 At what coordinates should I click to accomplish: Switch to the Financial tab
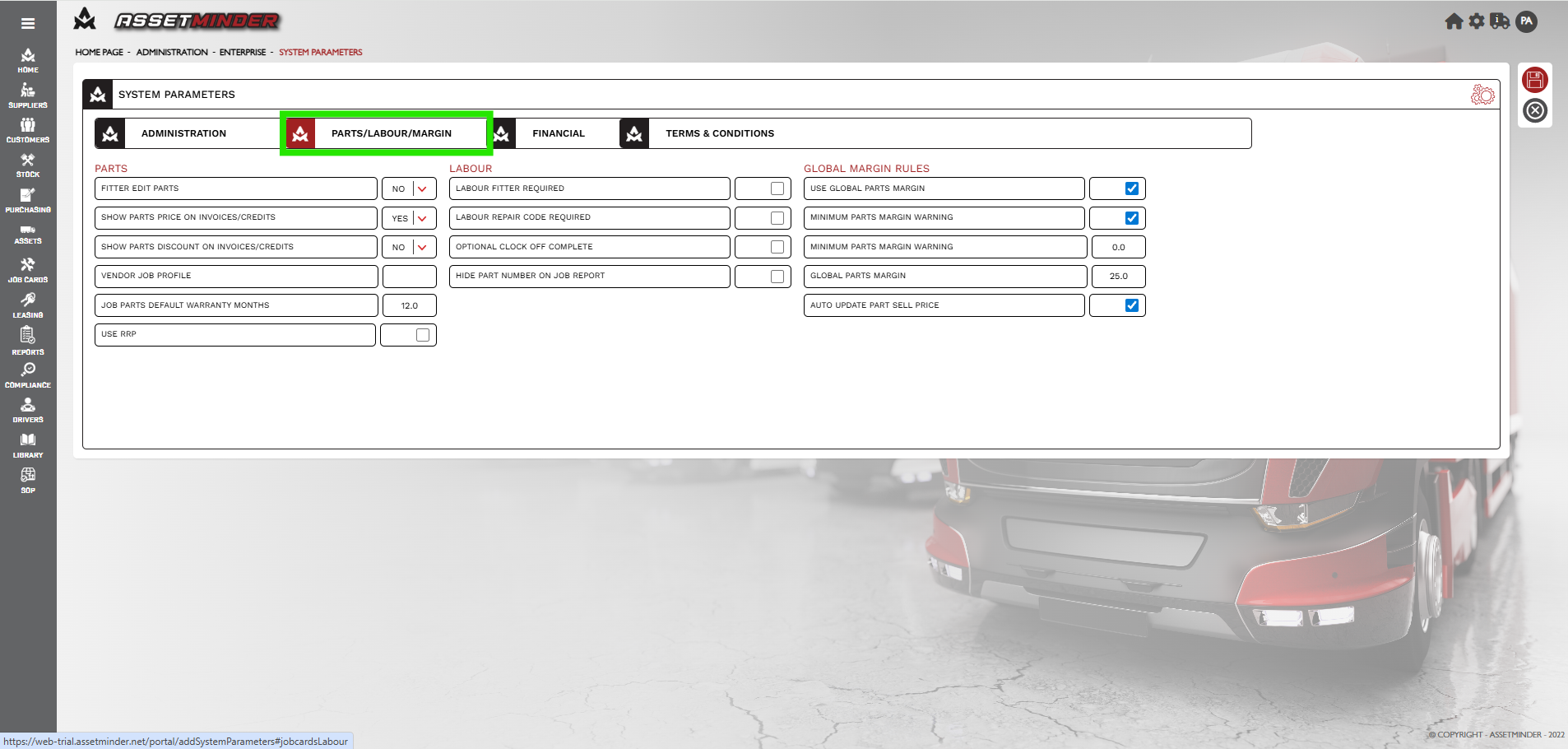coord(558,133)
